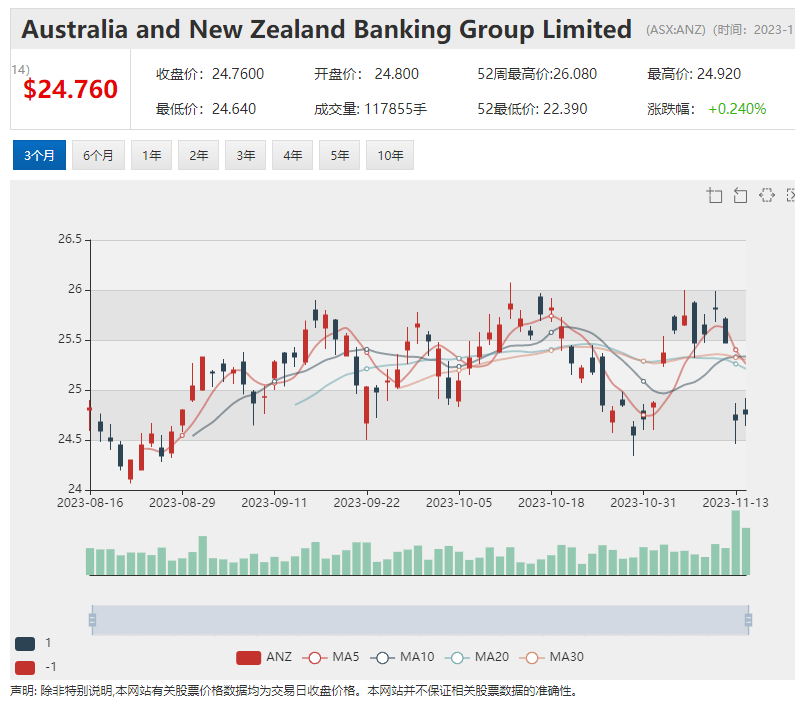Choose the 5年 period button
This screenshot has width=802, height=711.
(x=340, y=155)
